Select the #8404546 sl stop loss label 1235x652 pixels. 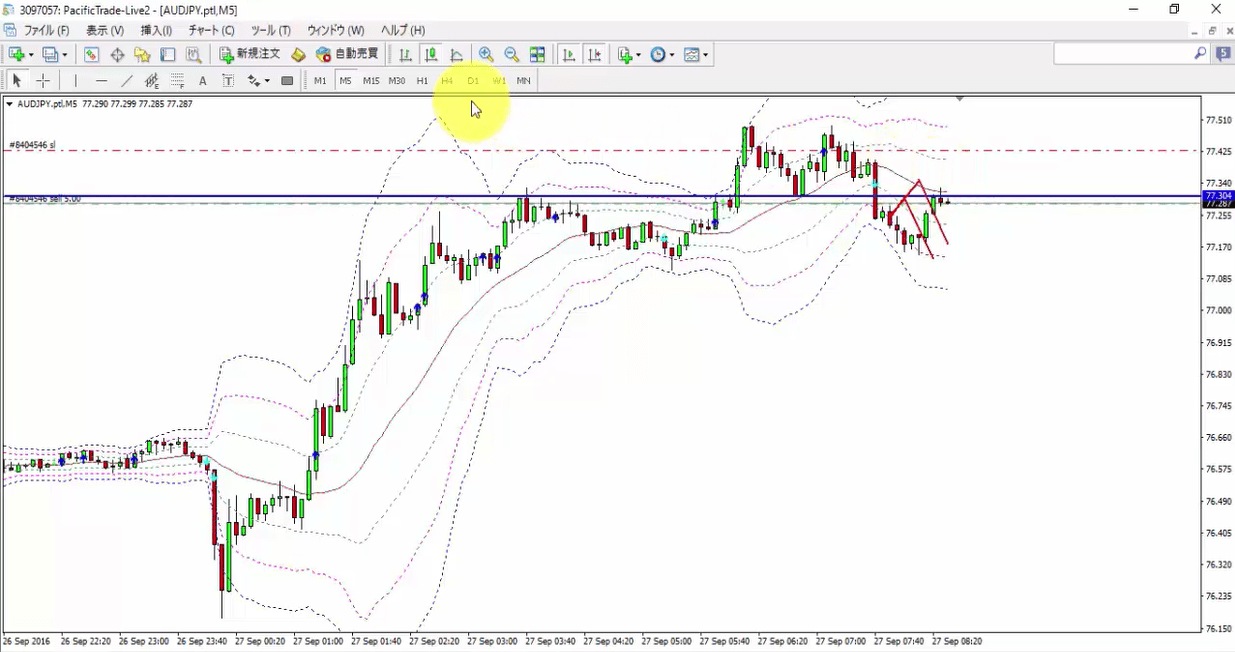coord(32,145)
